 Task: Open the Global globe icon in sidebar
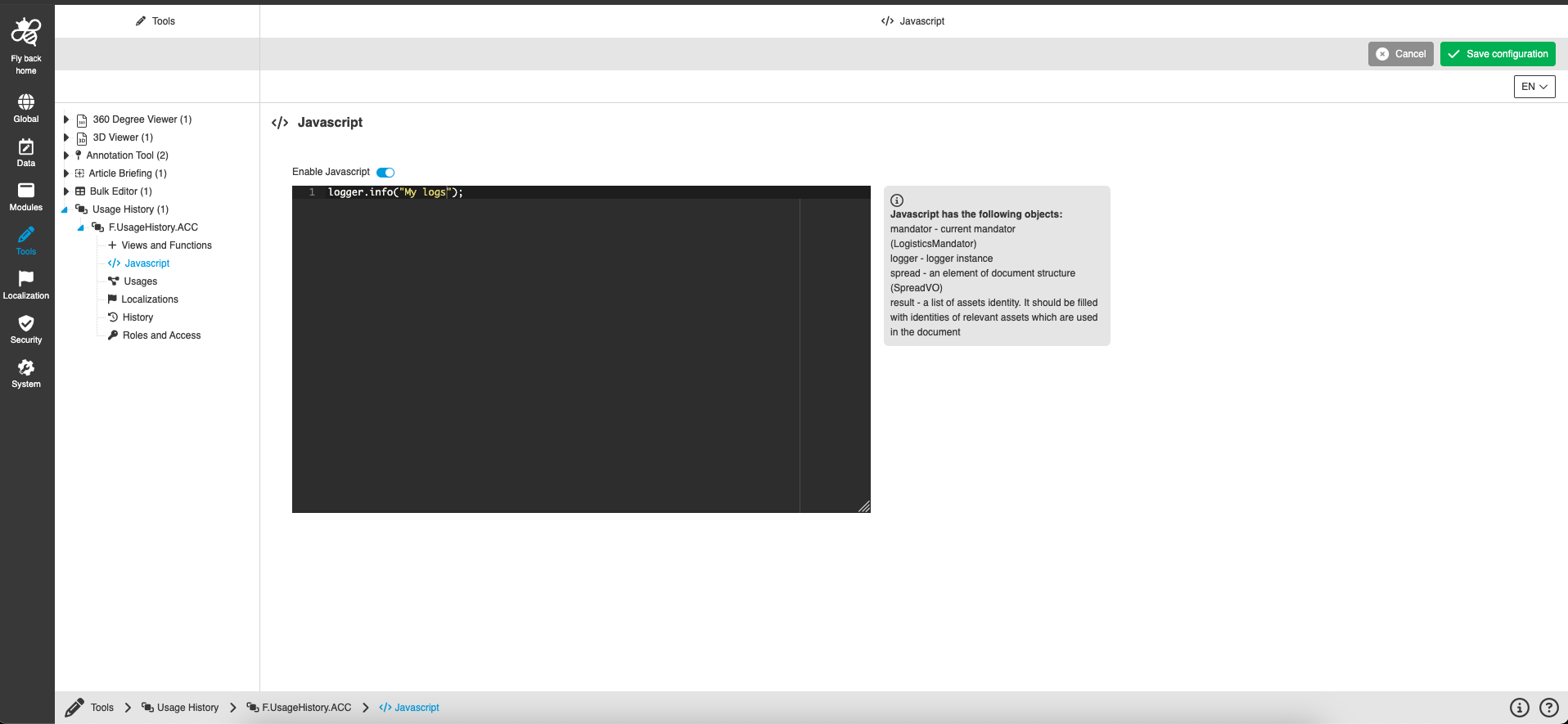26,101
